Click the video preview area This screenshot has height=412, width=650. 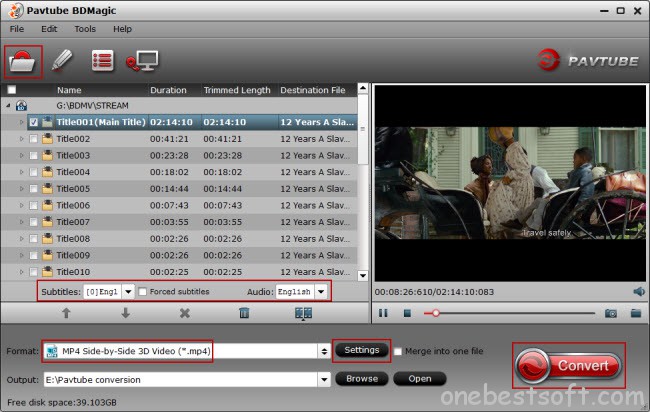[x=510, y=183]
